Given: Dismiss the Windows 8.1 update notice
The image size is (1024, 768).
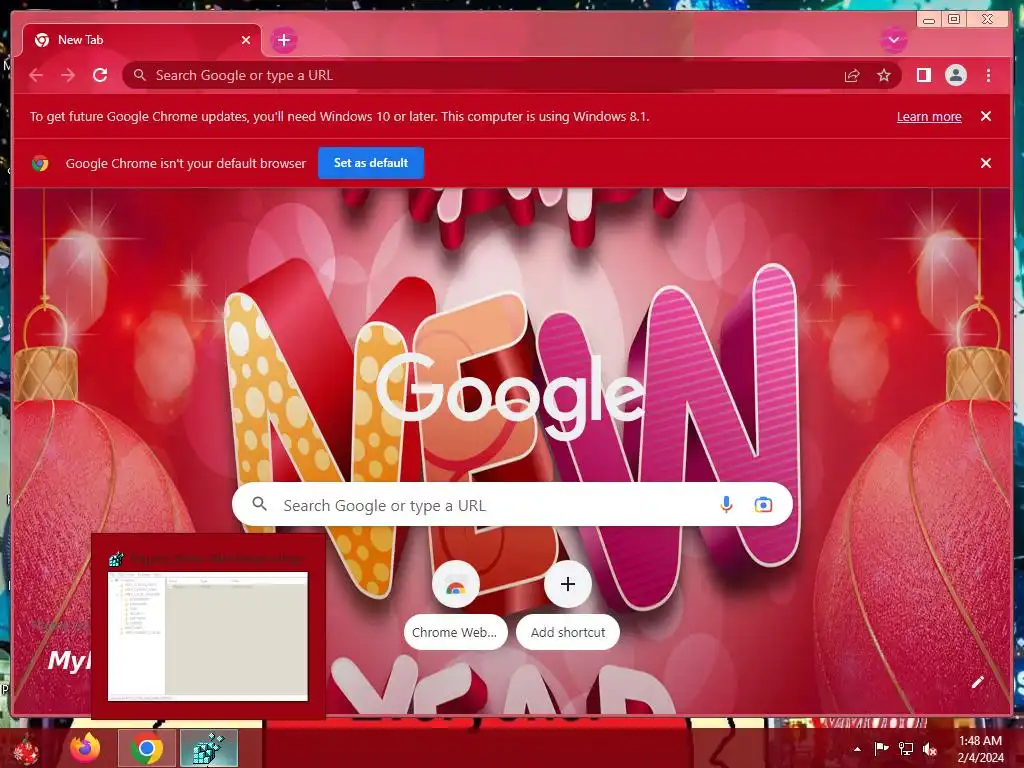Looking at the screenshot, I should coord(985,116).
